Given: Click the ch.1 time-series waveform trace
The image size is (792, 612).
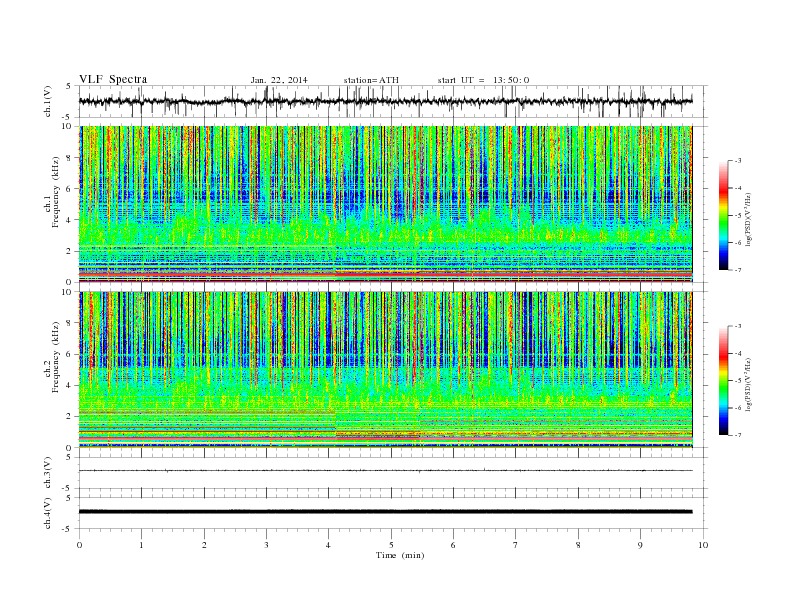Looking at the screenshot, I should tap(385, 101).
